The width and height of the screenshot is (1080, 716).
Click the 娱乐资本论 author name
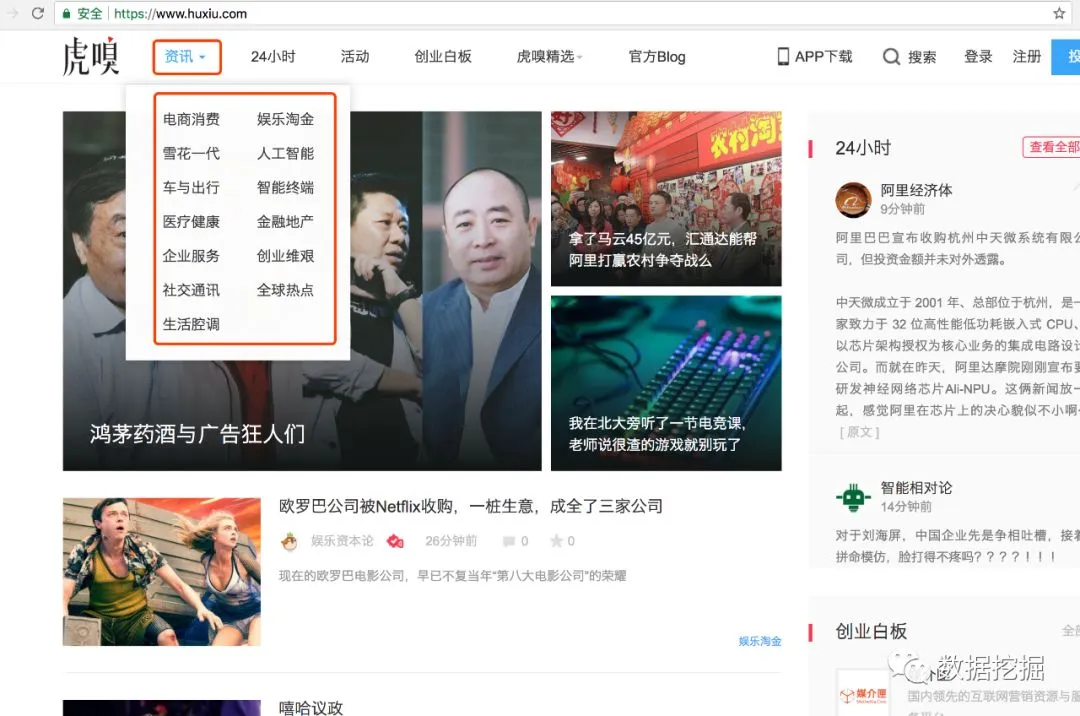click(x=342, y=541)
